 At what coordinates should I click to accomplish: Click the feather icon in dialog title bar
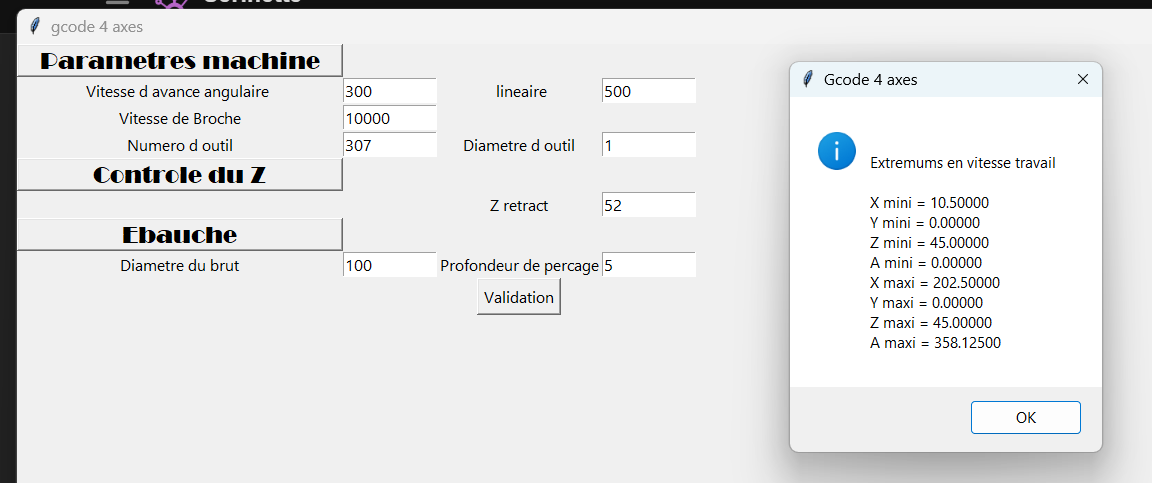click(808, 79)
